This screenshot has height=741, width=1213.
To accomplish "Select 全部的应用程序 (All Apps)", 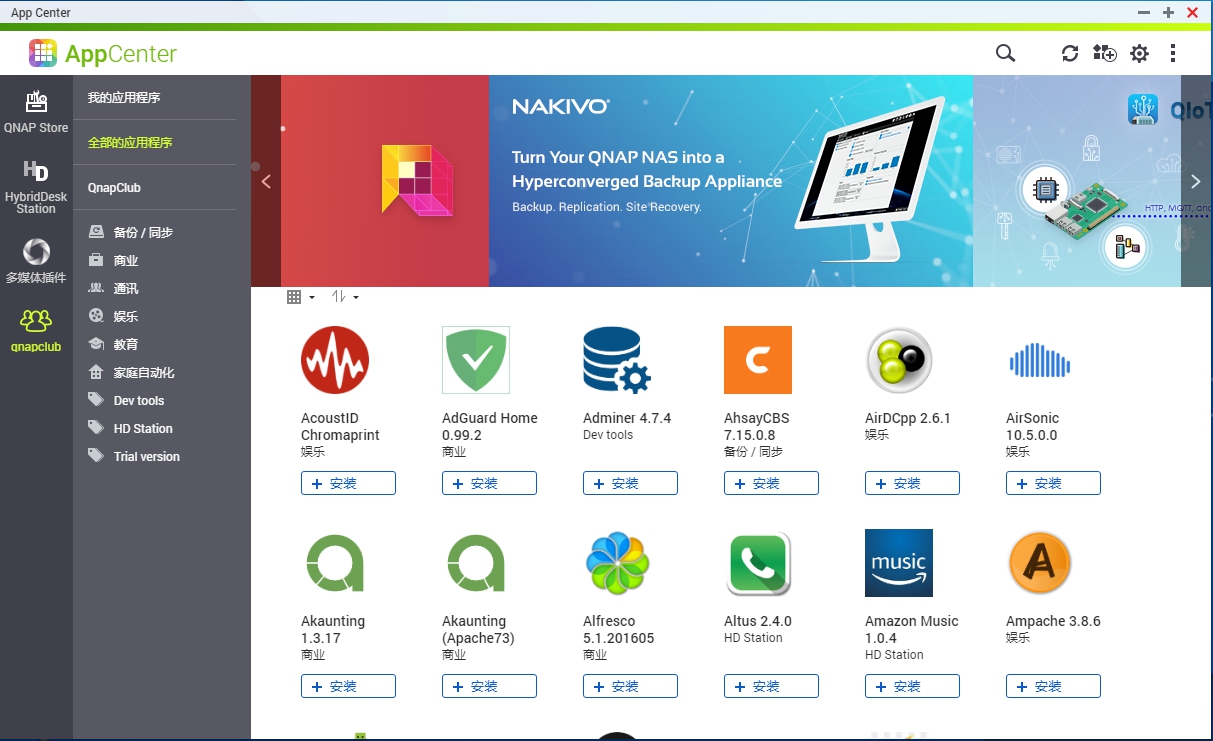I will (130, 143).
